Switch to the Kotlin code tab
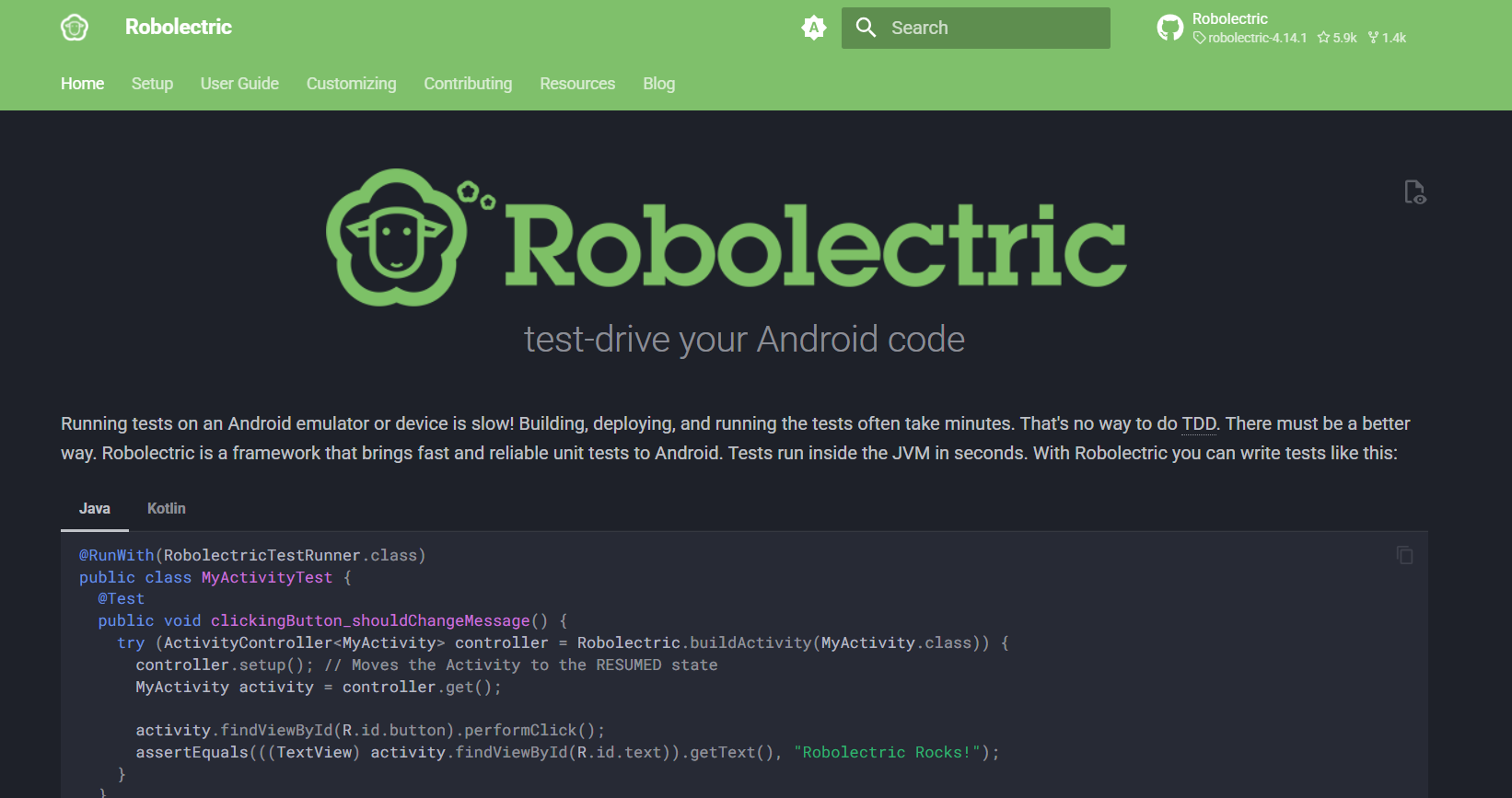This screenshot has height=798, width=1512. [x=167, y=508]
